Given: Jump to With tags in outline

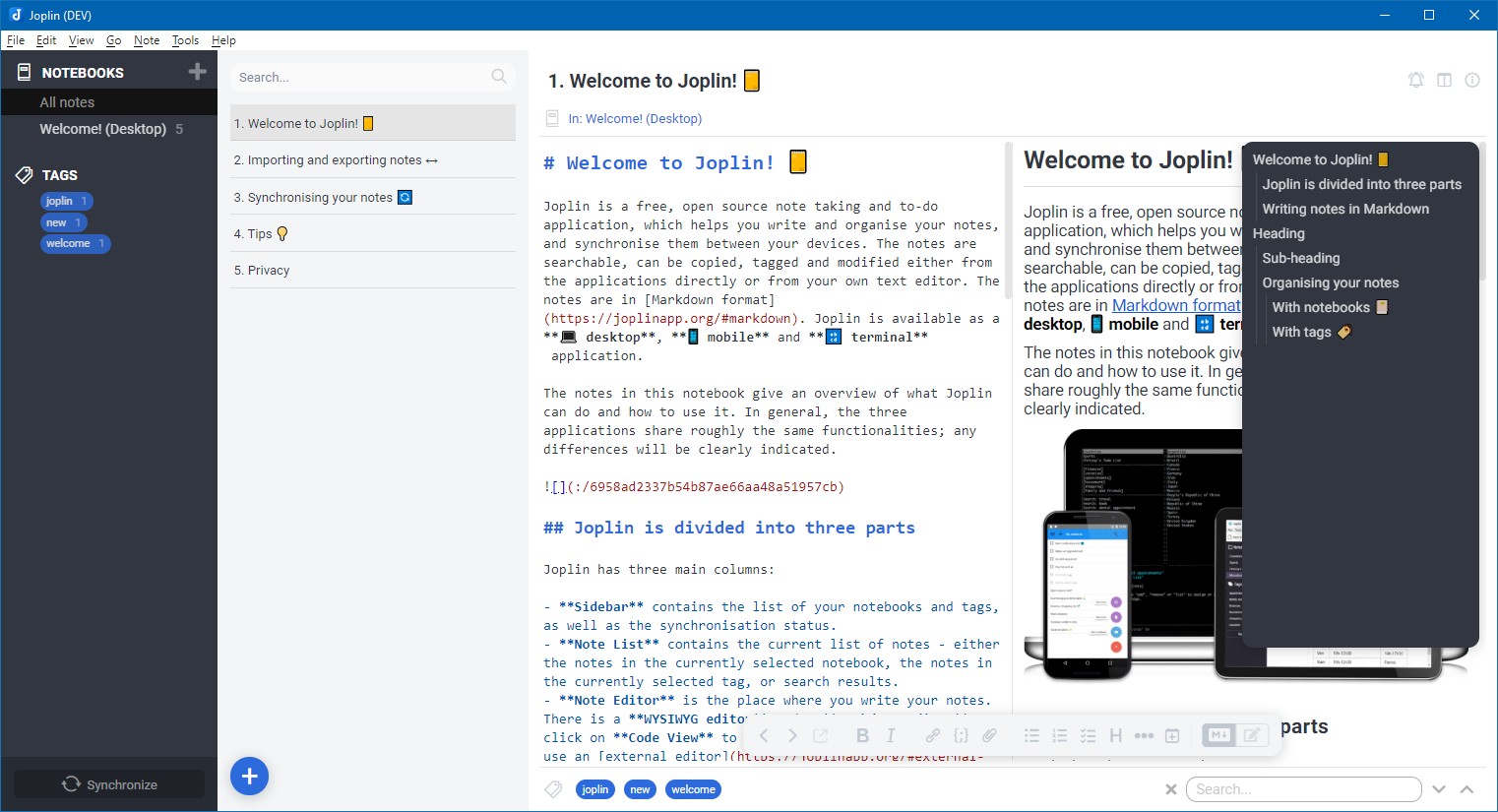Looking at the screenshot, I should [x=1312, y=332].
